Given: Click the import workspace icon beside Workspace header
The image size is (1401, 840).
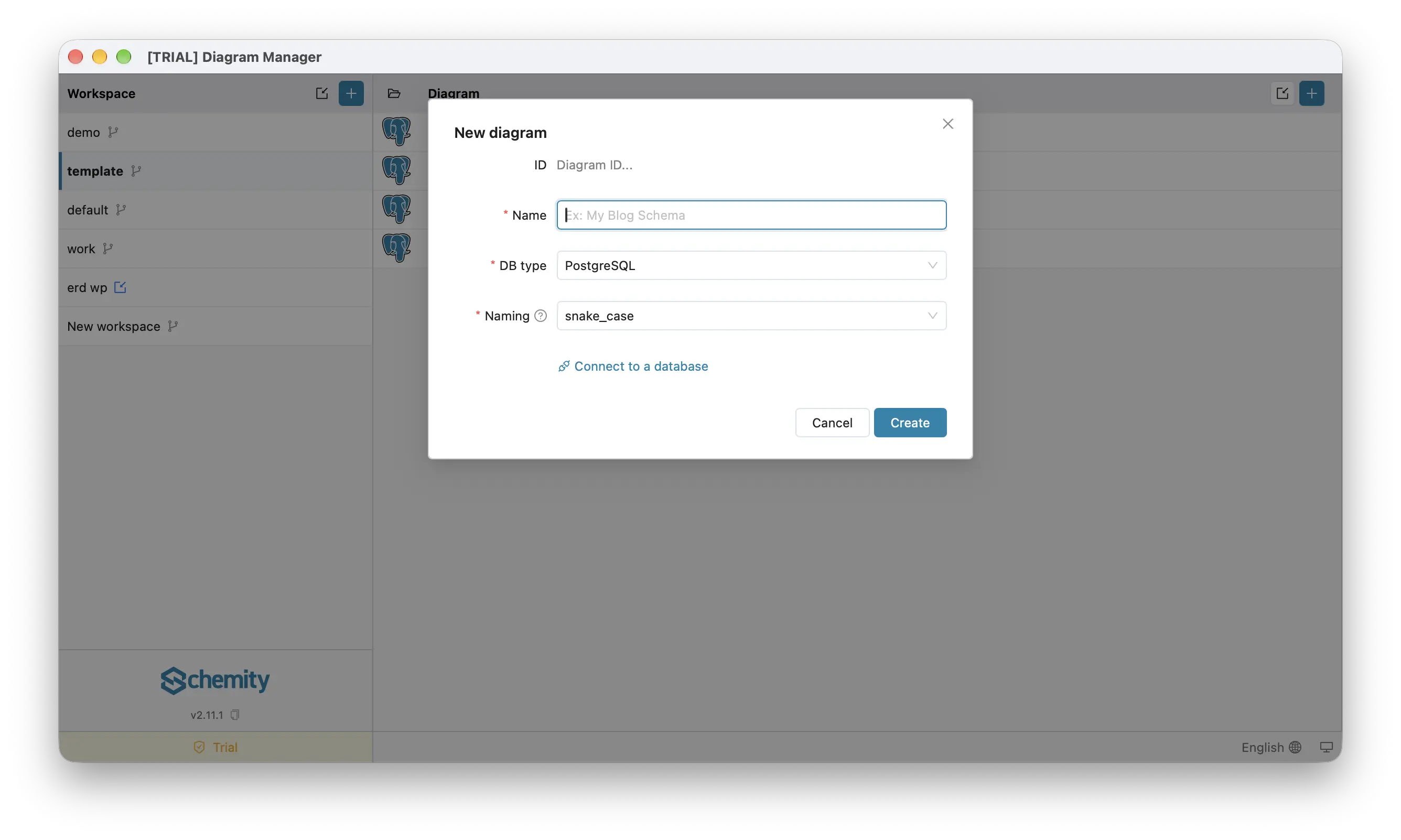Looking at the screenshot, I should 322,93.
